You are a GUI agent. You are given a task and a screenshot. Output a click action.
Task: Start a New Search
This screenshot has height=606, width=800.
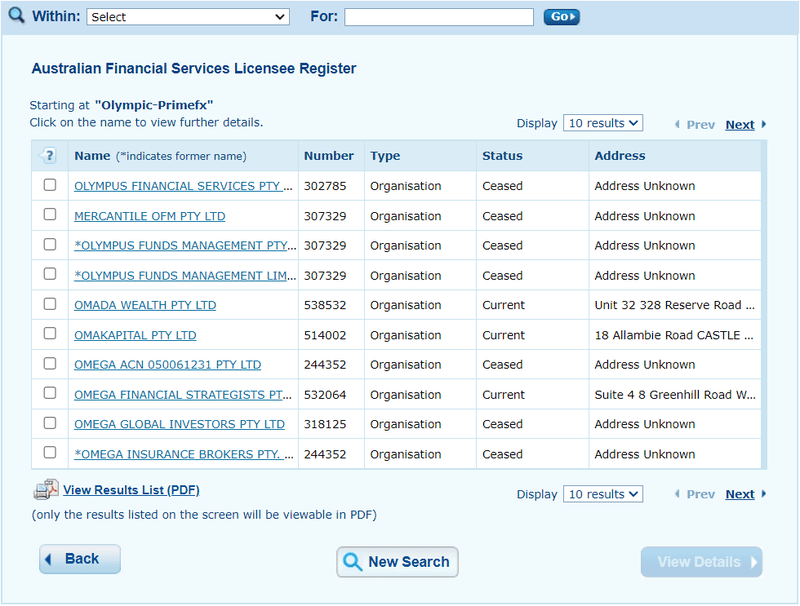tap(397, 562)
